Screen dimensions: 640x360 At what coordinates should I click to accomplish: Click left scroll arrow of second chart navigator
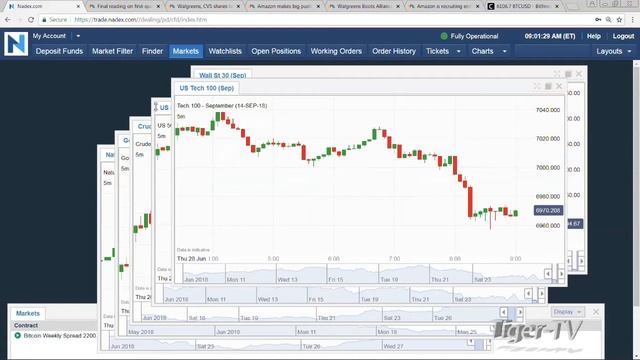pos(528,293)
